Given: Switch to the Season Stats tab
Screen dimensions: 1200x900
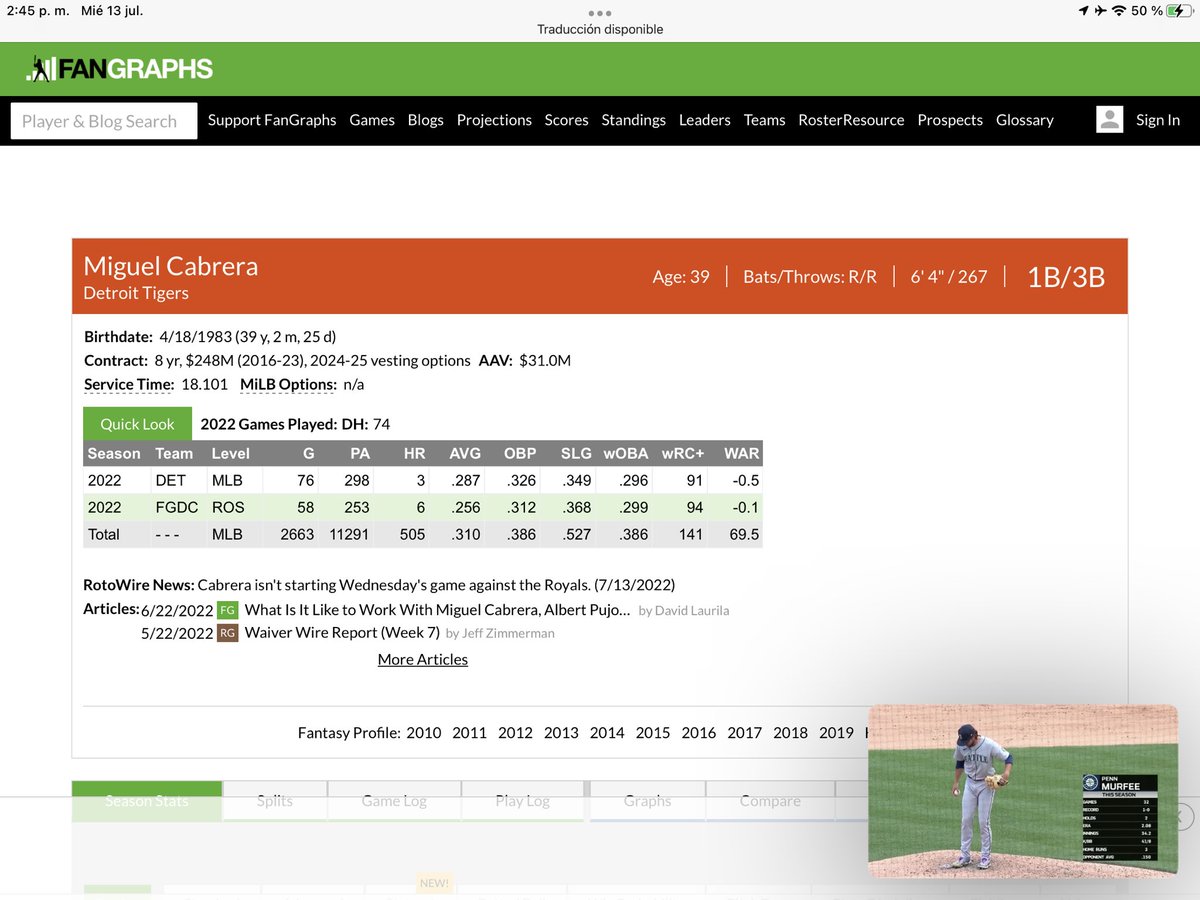Looking at the screenshot, I should [147, 801].
